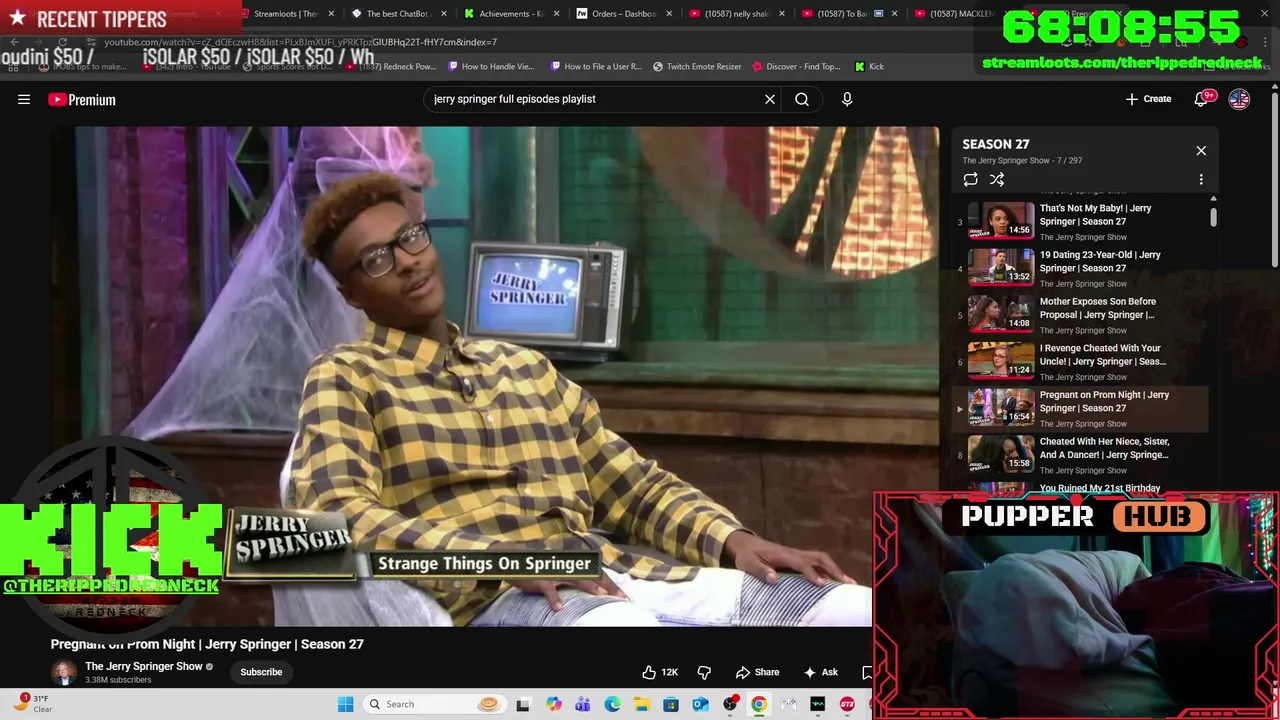This screenshot has width=1280, height=720.
Task: Open the Kick bookmark
Action: pos(869,66)
